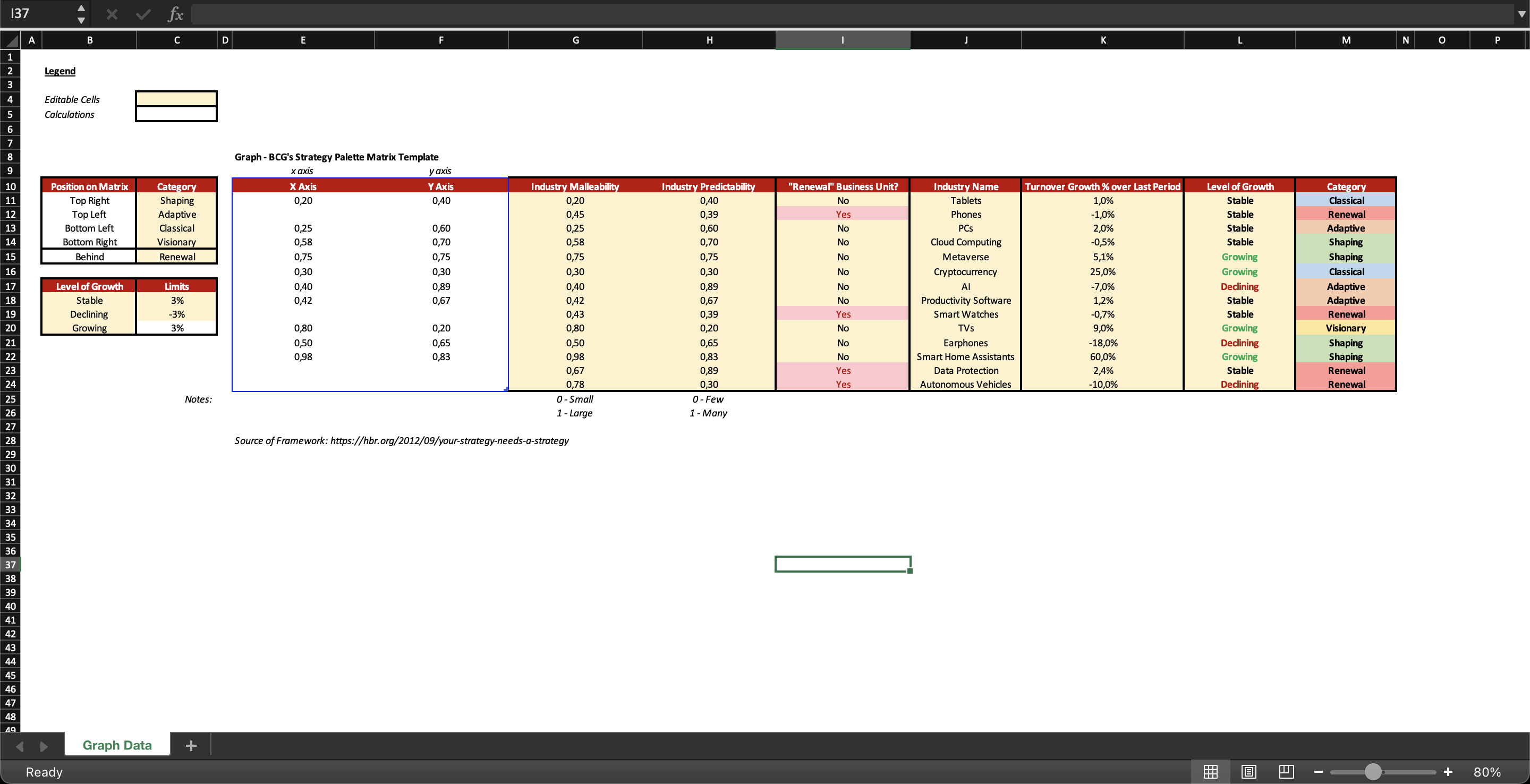Image resolution: width=1530 pixels, height=784 pixels.
Task: Click the 80% zoom level text
Action: tap(1486, 772)
